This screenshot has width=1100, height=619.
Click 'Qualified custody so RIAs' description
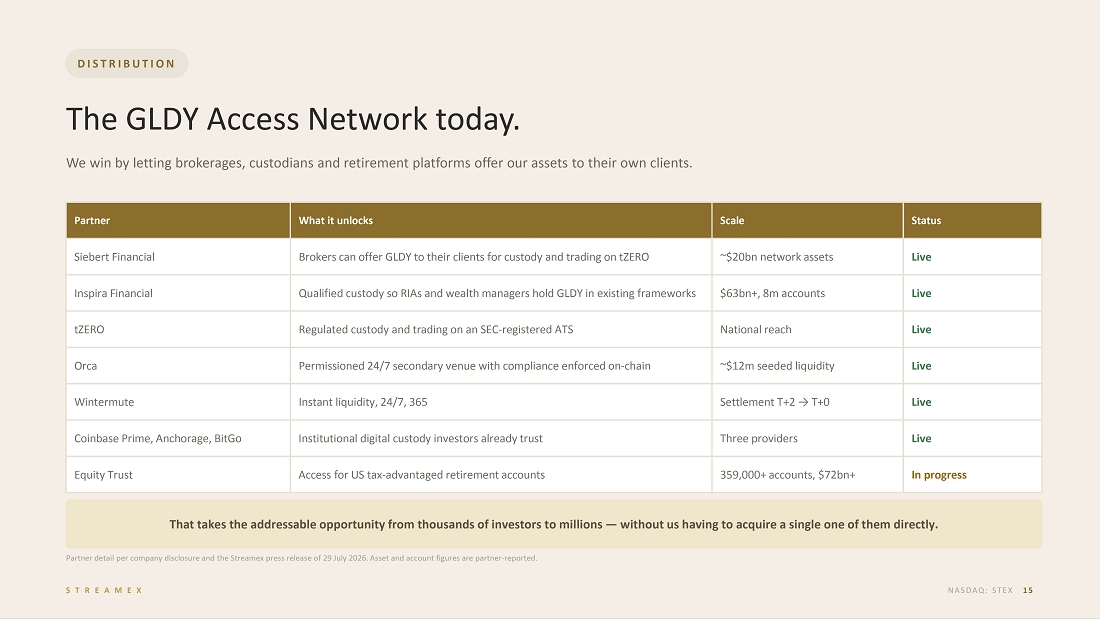click(x=497, y=293)
